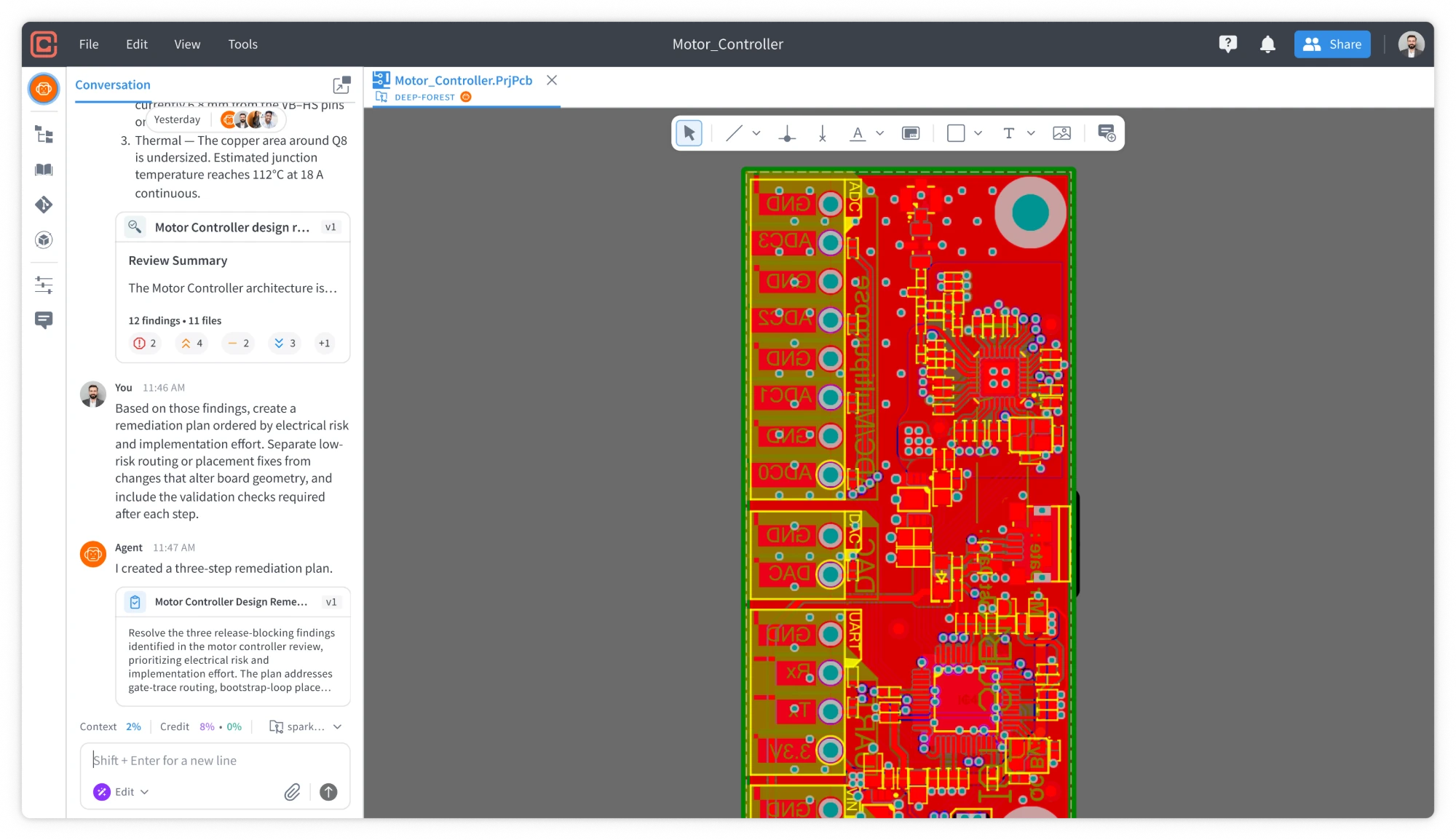Open the git version control sidebar icon

[x=44, y=205]
